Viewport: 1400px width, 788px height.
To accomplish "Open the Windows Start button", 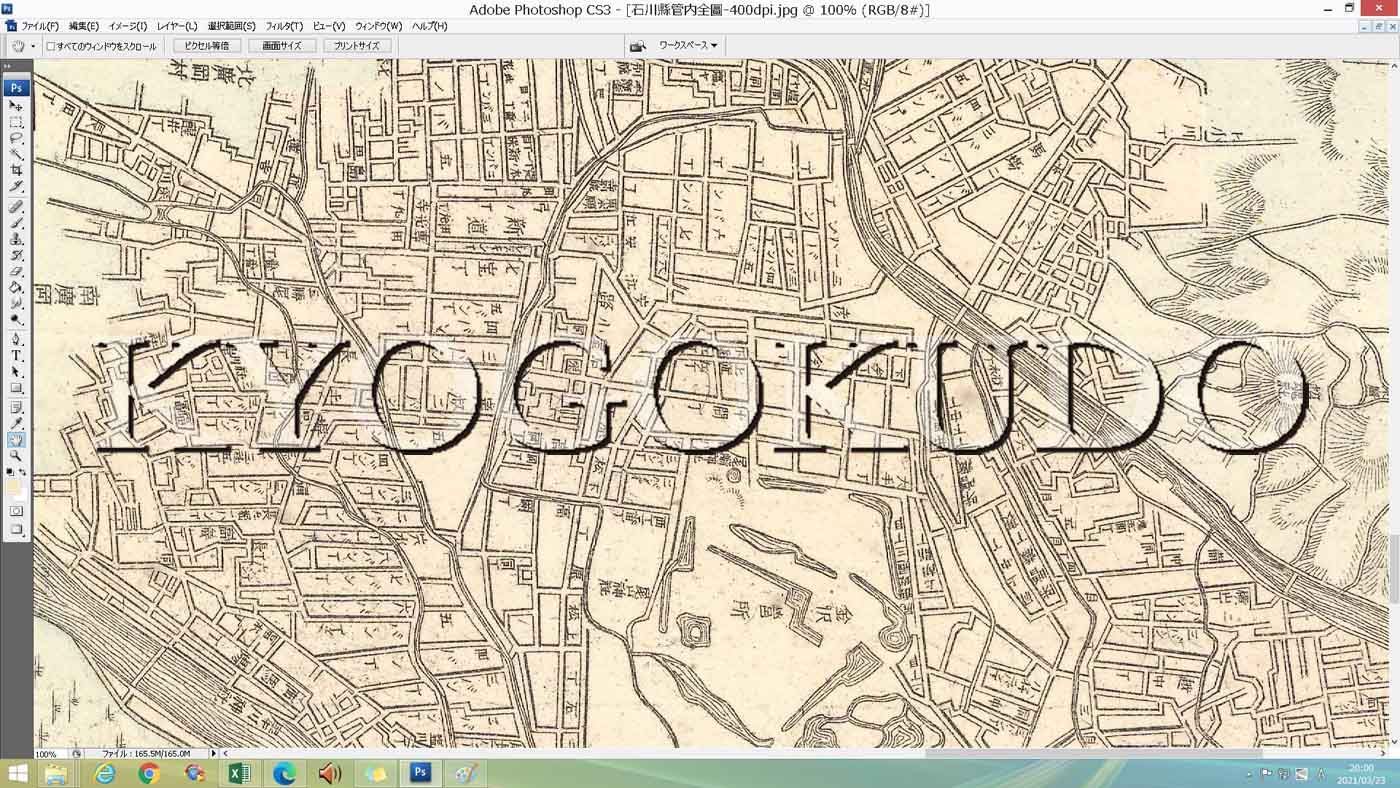I will (17, 774).
